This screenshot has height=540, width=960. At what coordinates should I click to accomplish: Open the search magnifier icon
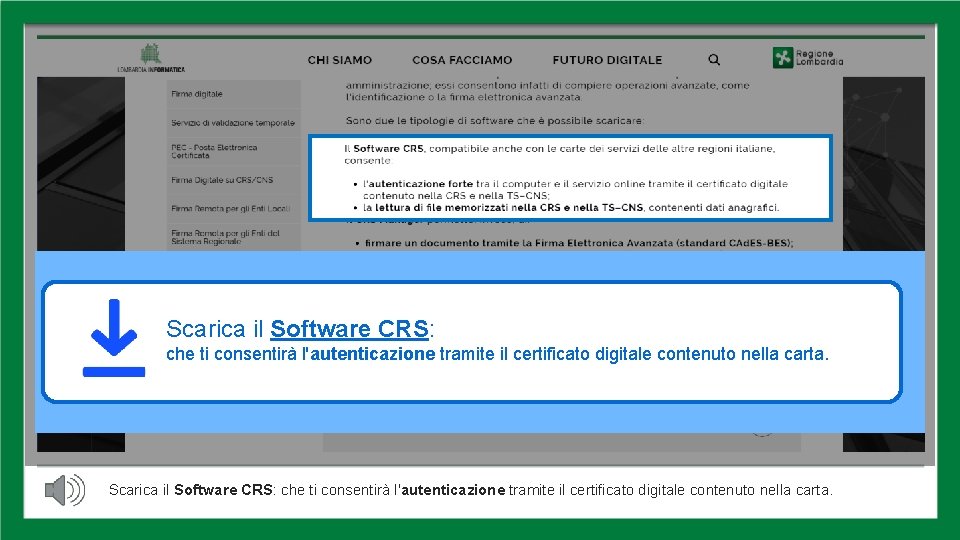pyautogui.click(x=714, y=59)
